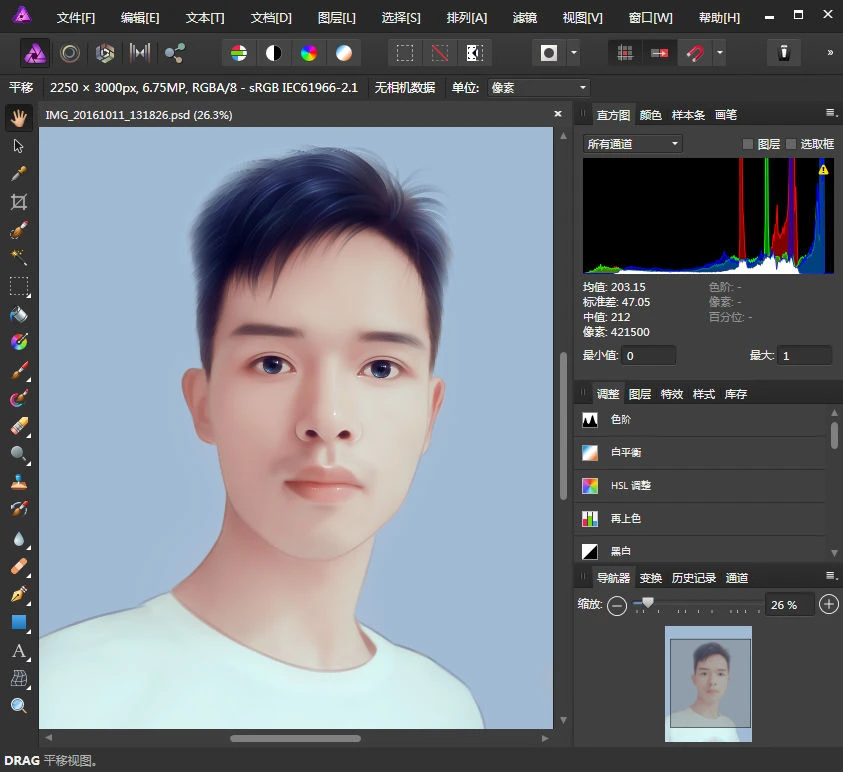Open the 所有通道 channel dropdown

click(630, 143)
